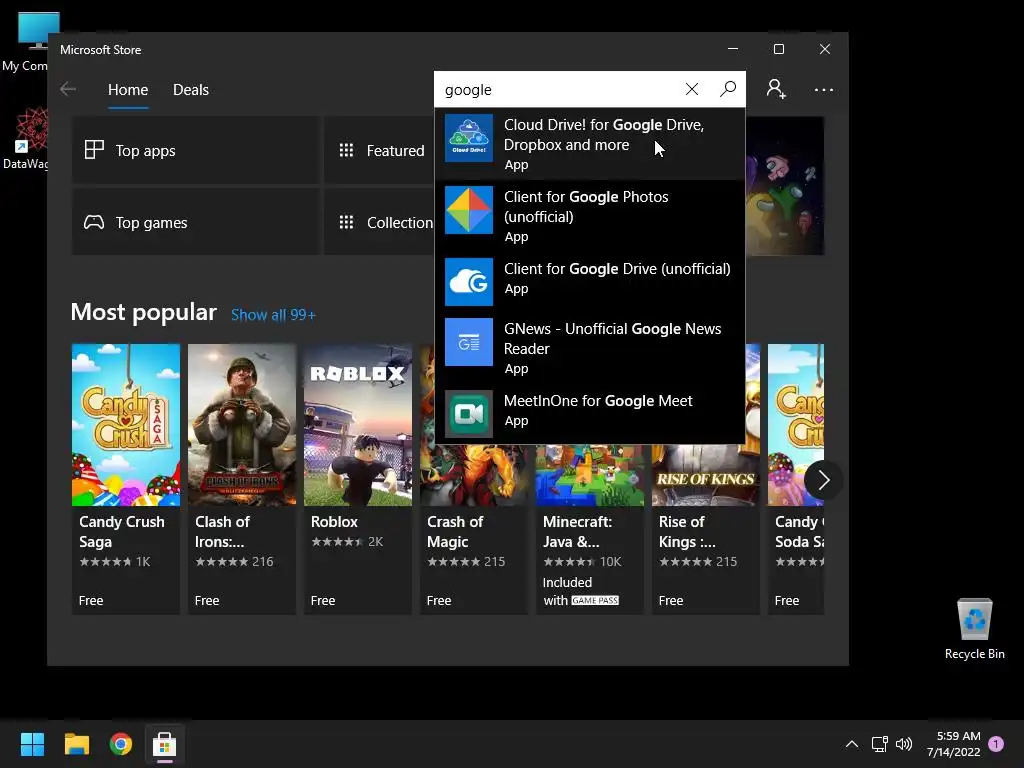Select the GNews Google News Reader suggestion
Image resolution: width=1024 pixels, height=768 pixels.
(x=590, y=347)
